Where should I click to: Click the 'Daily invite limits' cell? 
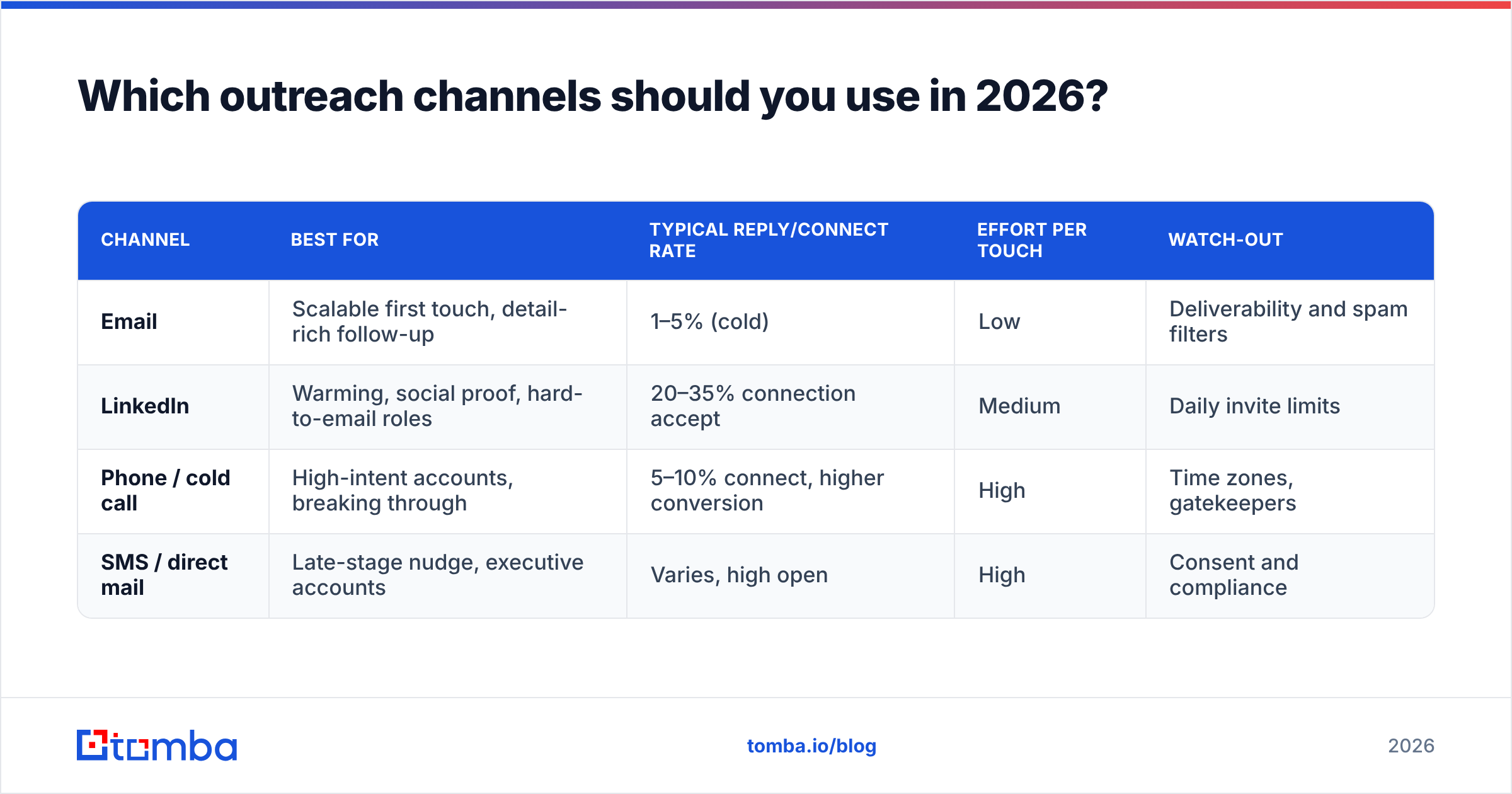(x=1290, y=406)
